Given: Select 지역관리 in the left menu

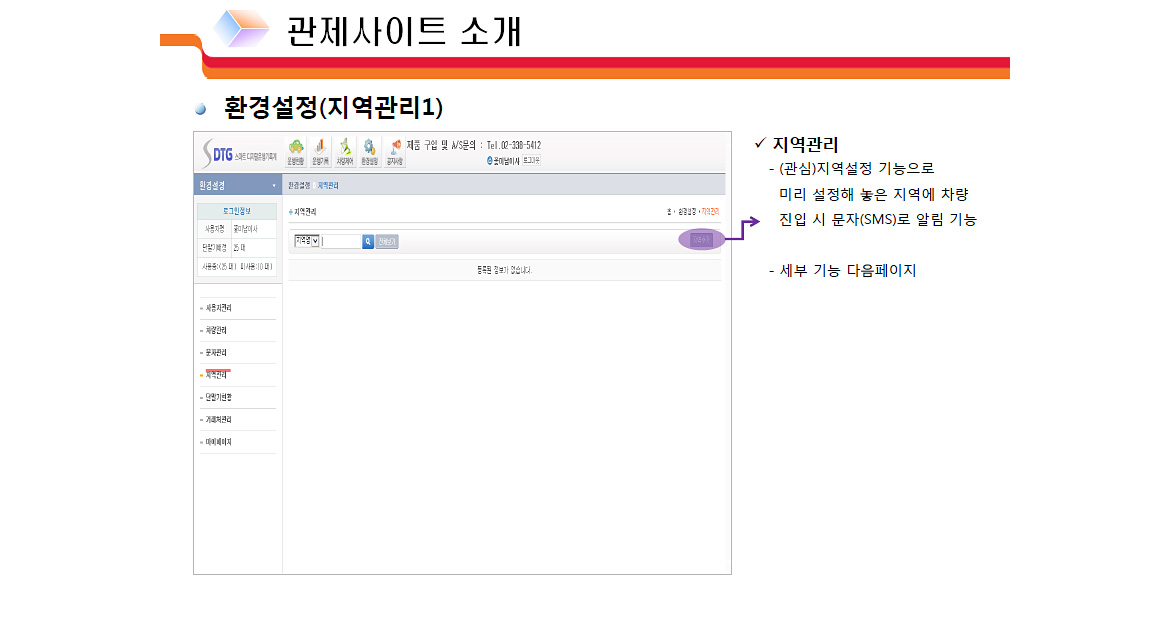Looking at the screenshot, I should click(216, 375).
